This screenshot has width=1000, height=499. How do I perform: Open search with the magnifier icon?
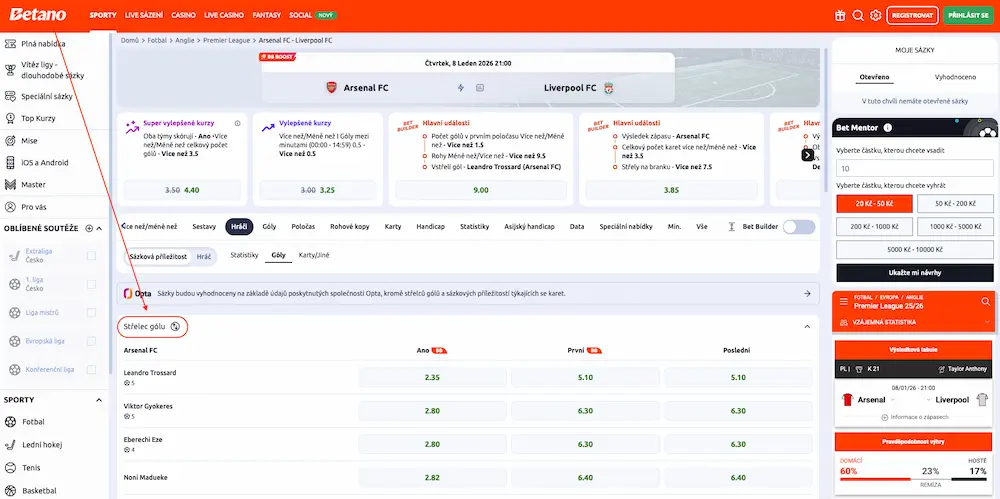pyautogui.click(x=858, y=15)
